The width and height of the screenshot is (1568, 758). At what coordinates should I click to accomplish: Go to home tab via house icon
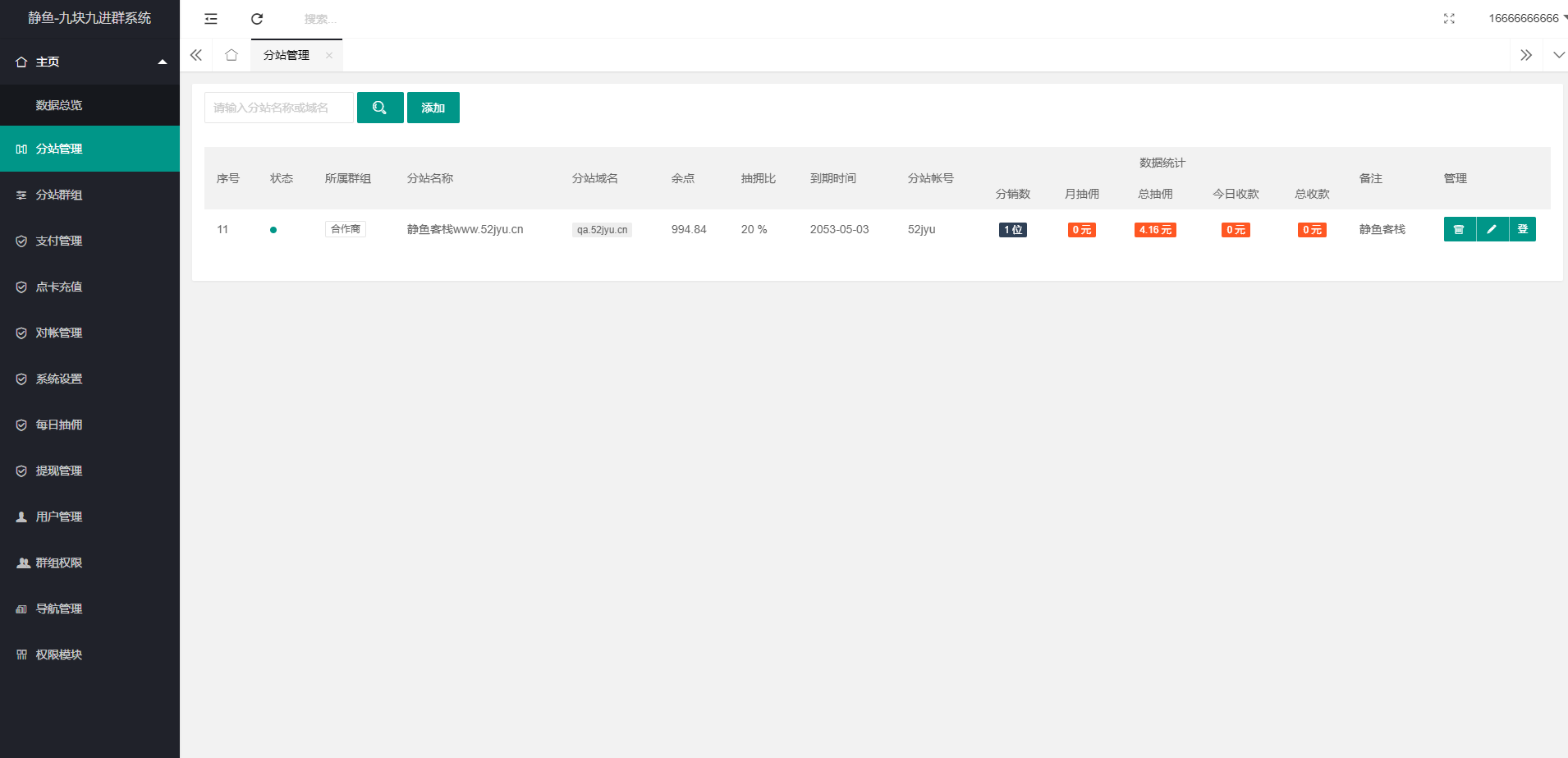[232, 55]
